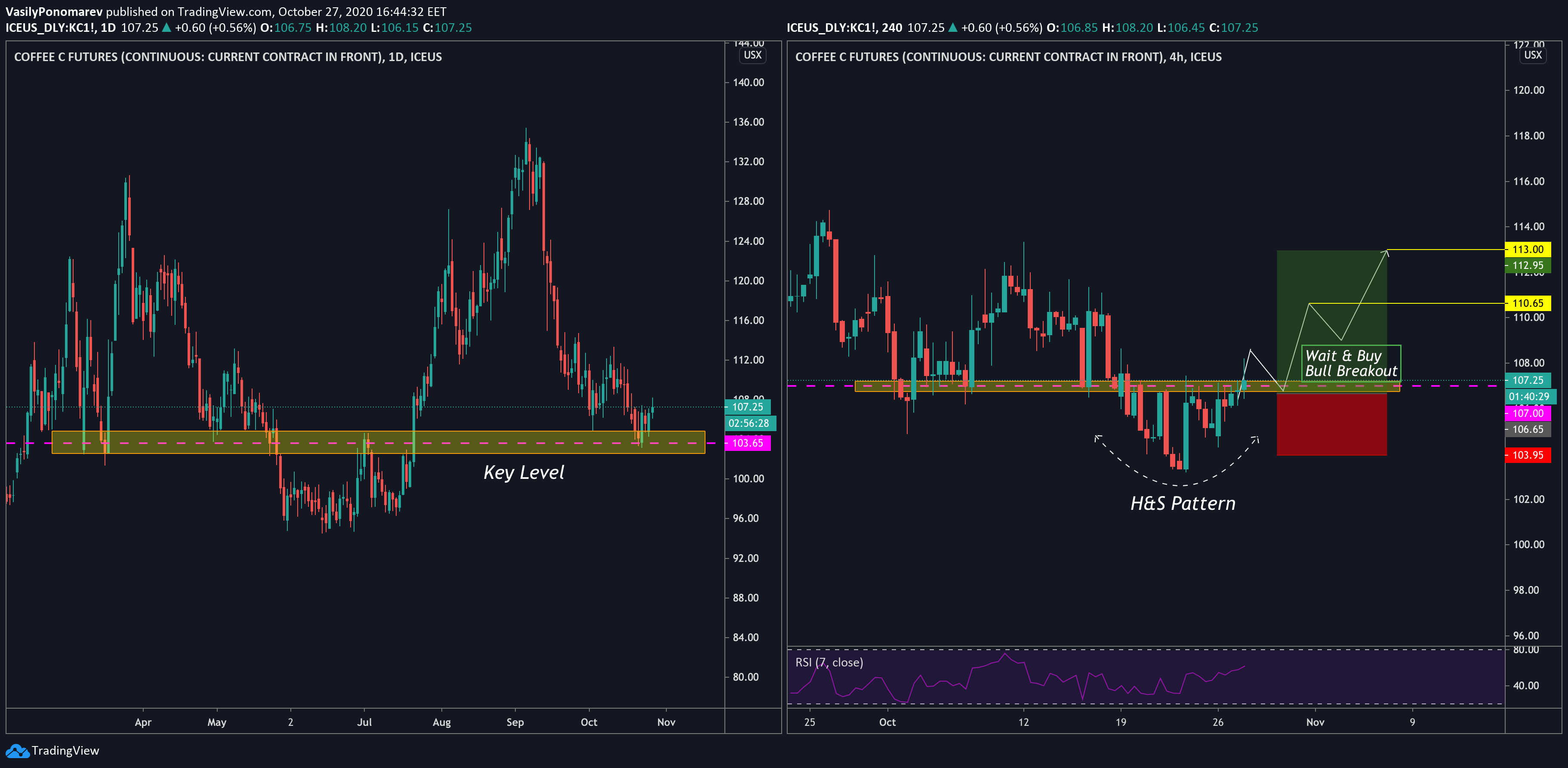Click the 100.00 tick on the 4h price scale
Viewport: 1568px width, 768px height.
[x=1528, y=544]
